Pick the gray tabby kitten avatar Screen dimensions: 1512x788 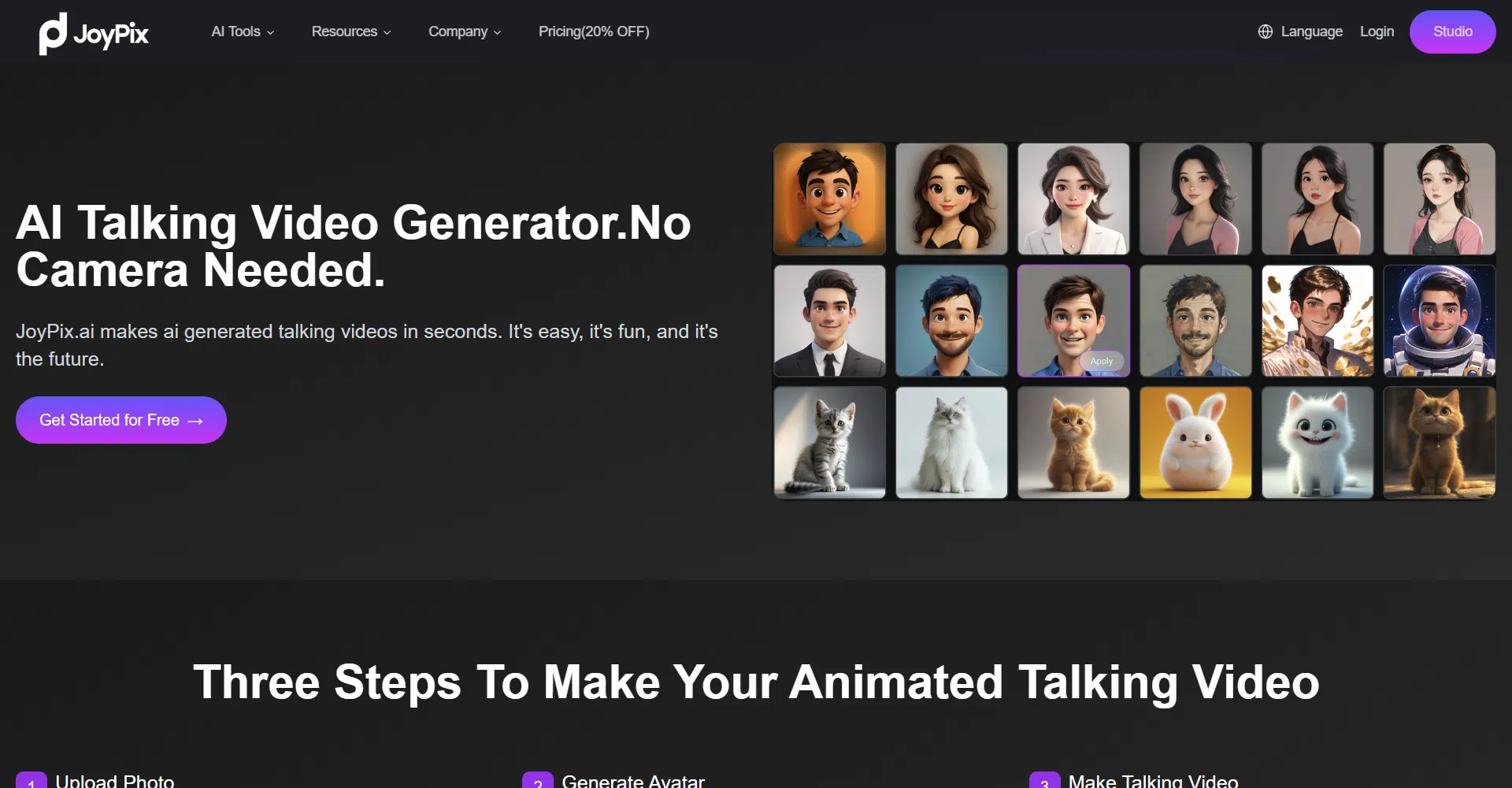tap(829, 443)
